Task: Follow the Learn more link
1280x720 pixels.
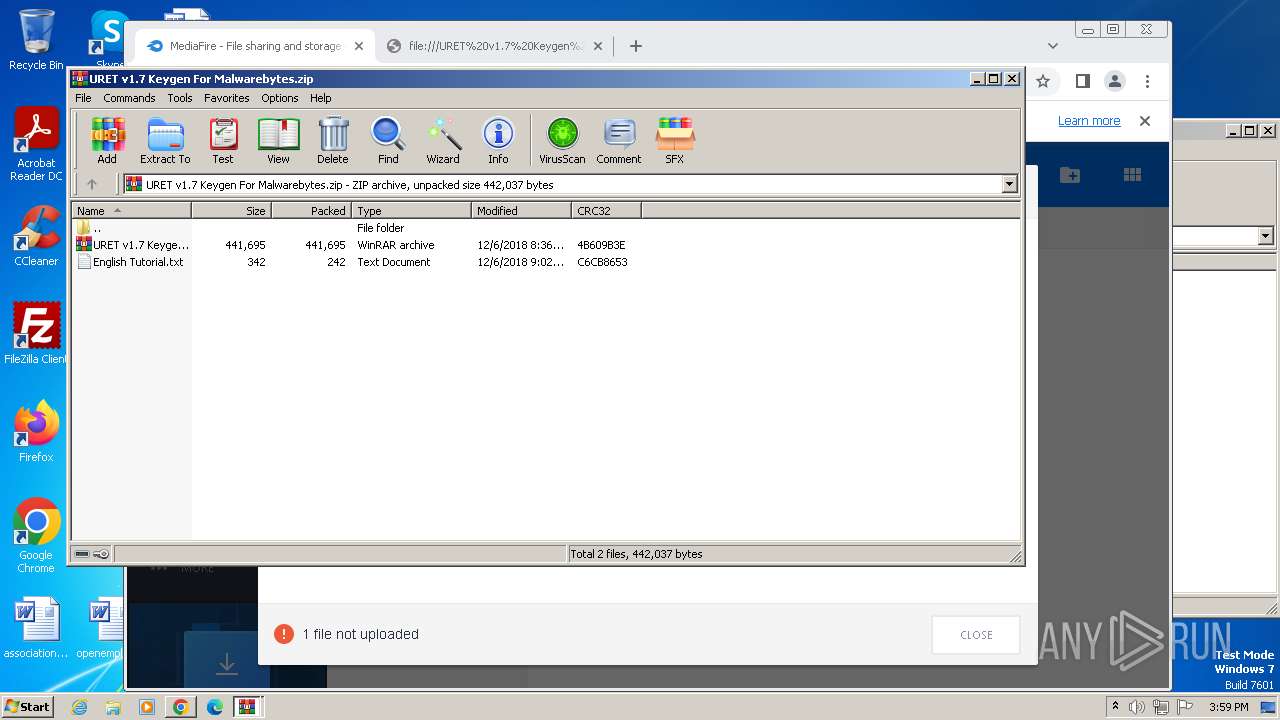Action: tap(1089, 121)
